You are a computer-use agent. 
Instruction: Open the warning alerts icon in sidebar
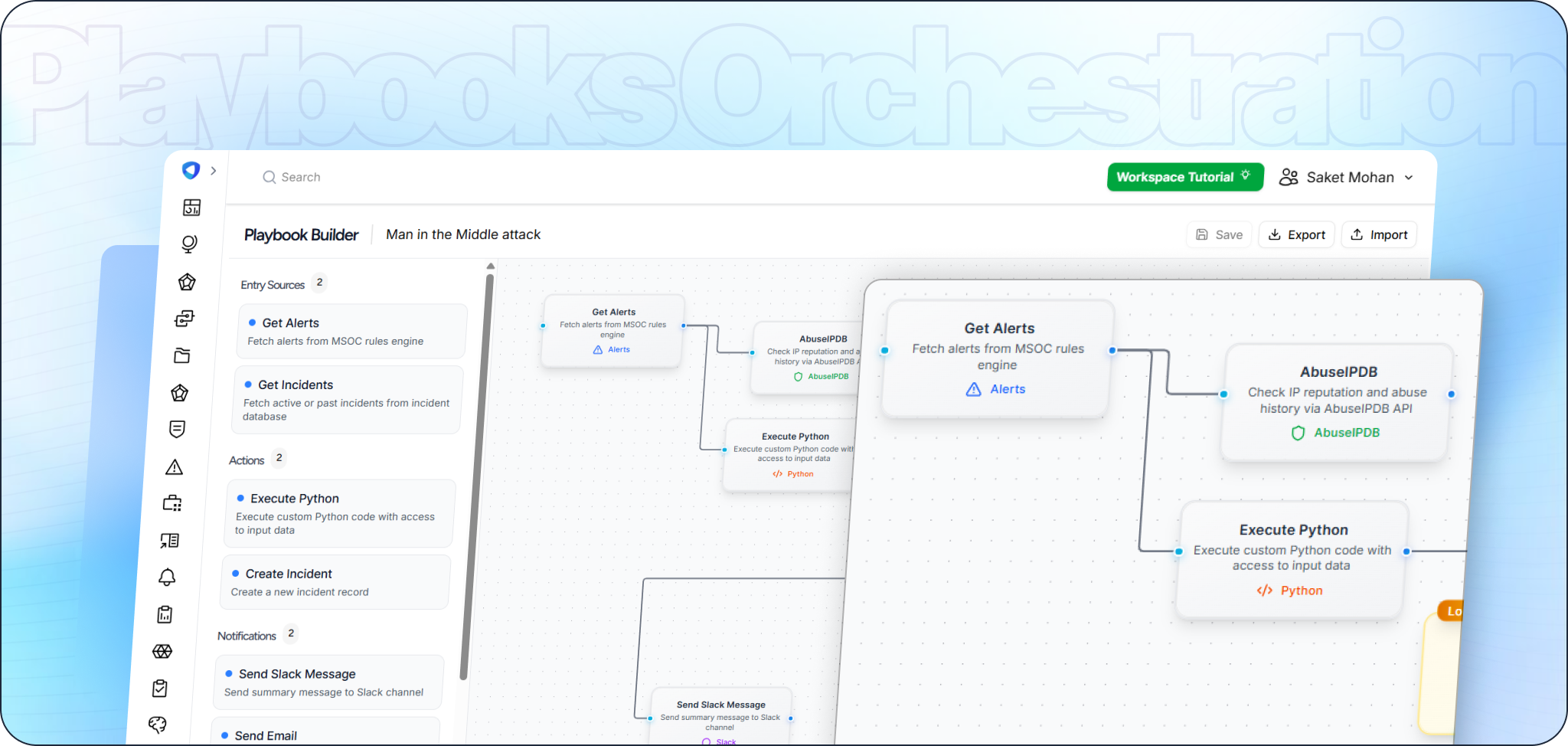[175, 467]
